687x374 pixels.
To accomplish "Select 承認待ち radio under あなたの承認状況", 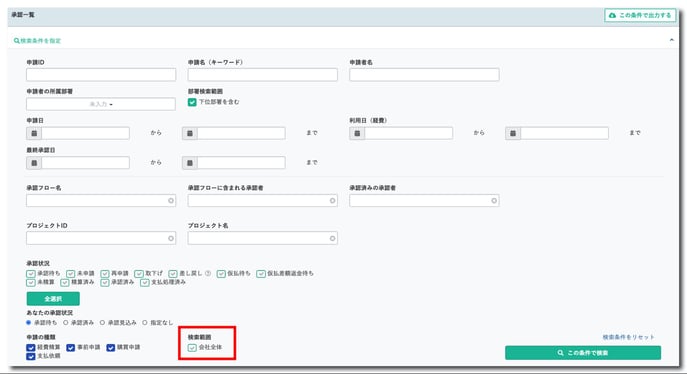I will point(28,323).
